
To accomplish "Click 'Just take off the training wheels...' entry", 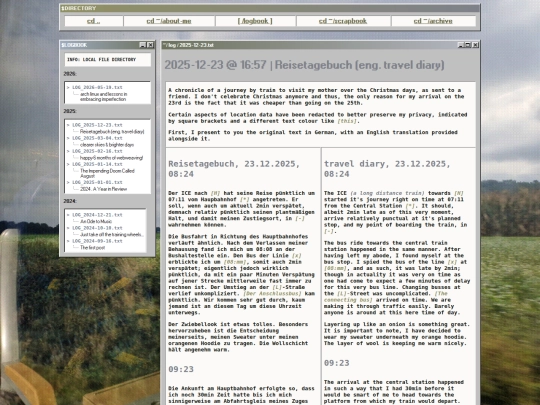I will [x=111, y=235].
